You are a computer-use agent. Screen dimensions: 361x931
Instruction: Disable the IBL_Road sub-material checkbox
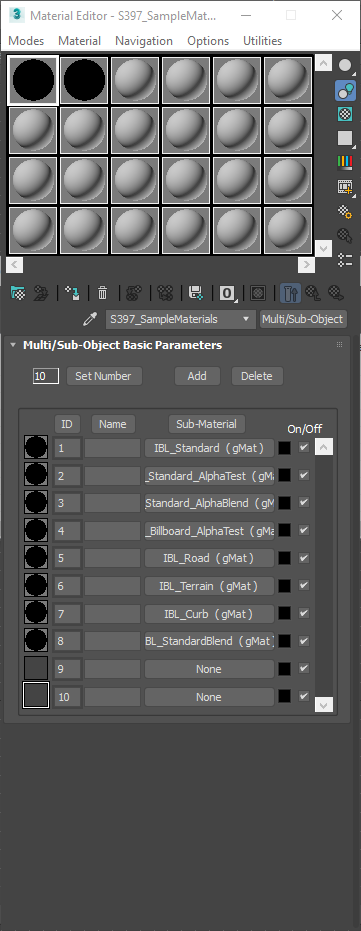304,558
